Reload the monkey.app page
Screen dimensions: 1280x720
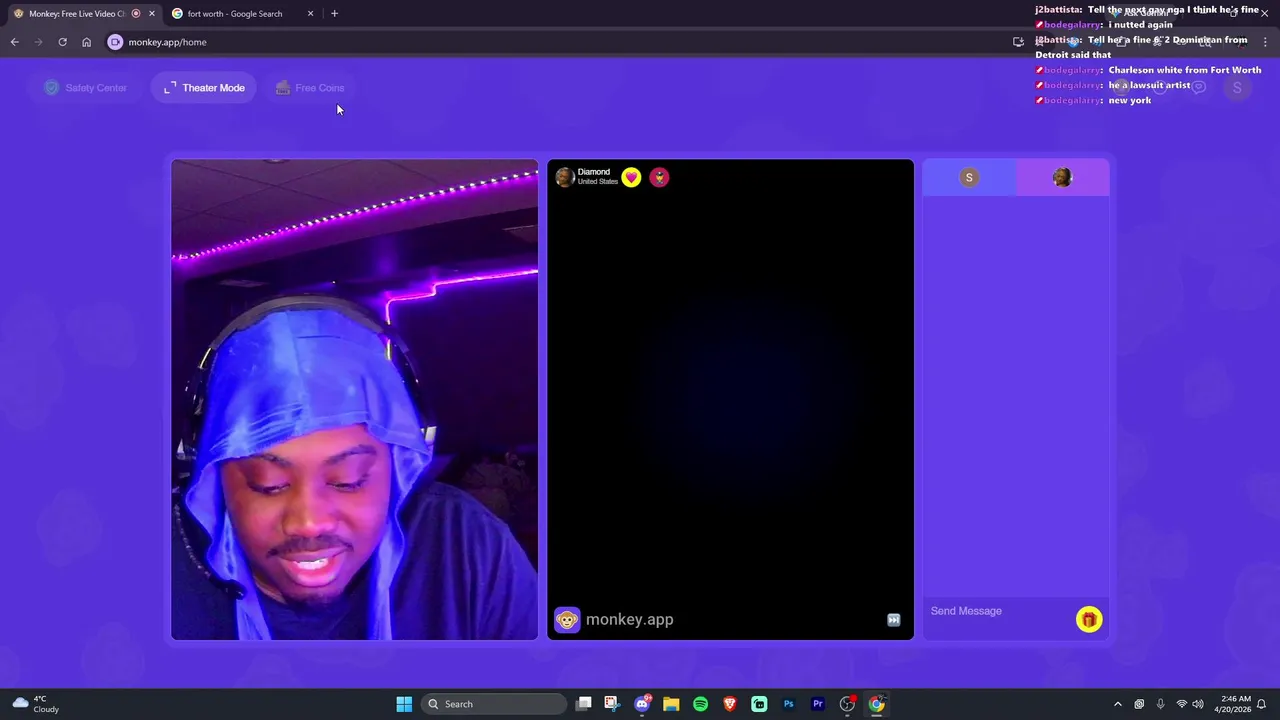tap(62, 42)
